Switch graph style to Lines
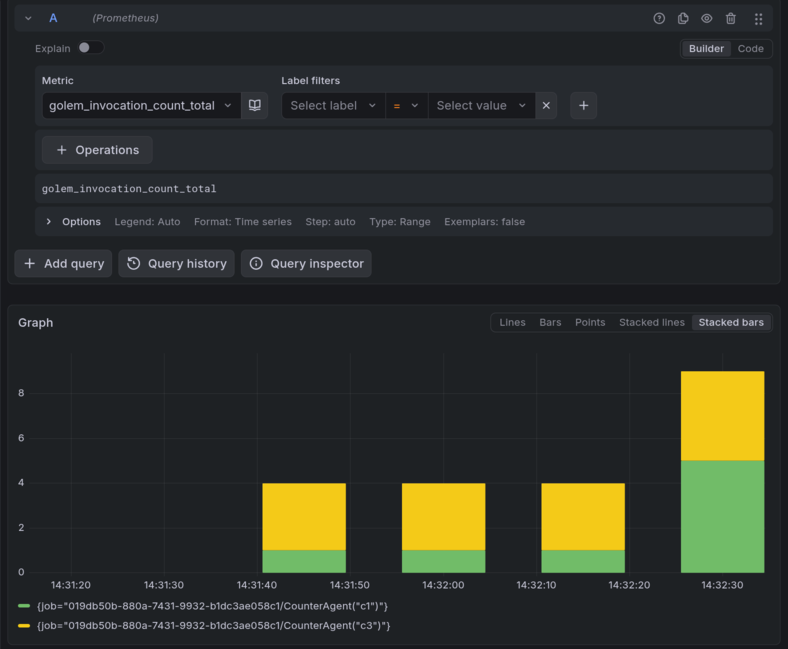This screenshot has height=649, width=788. click(x=512, y=322)
